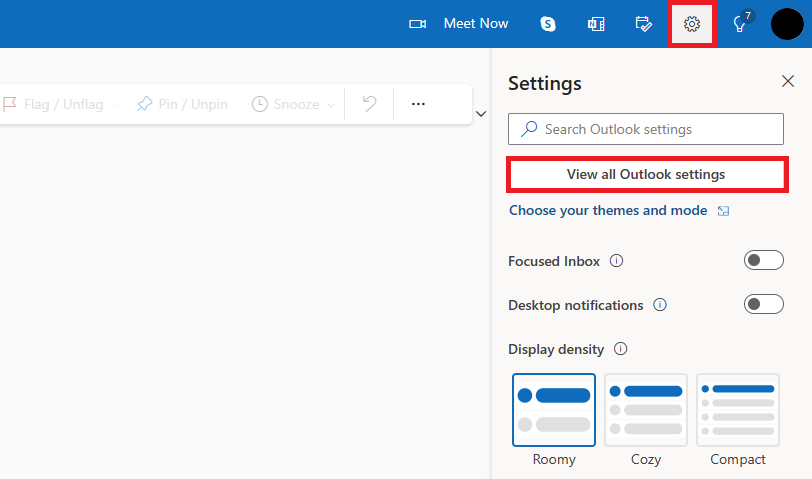The image size is (812, 479).
Task: Click the Pin / Unpin button
Action: pyautogui.click(x=182, y=104)
